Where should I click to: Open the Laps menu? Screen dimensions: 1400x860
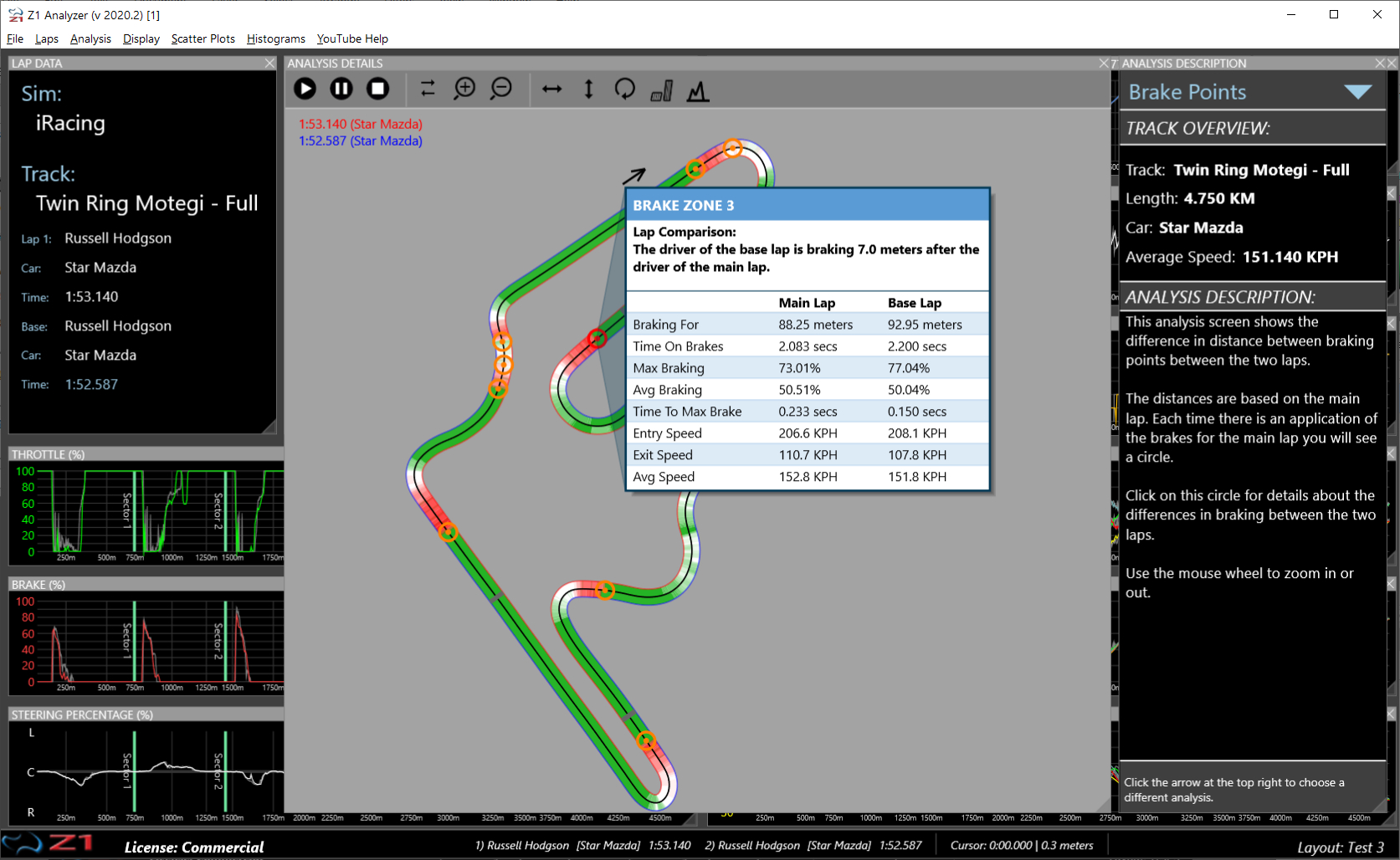47,38
